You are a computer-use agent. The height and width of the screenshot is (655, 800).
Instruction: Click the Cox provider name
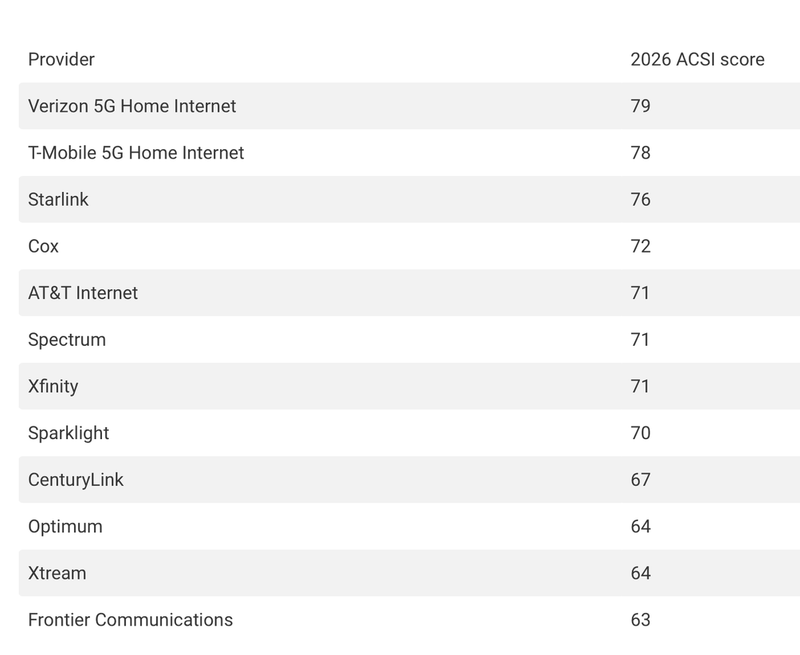pos(43,246)
